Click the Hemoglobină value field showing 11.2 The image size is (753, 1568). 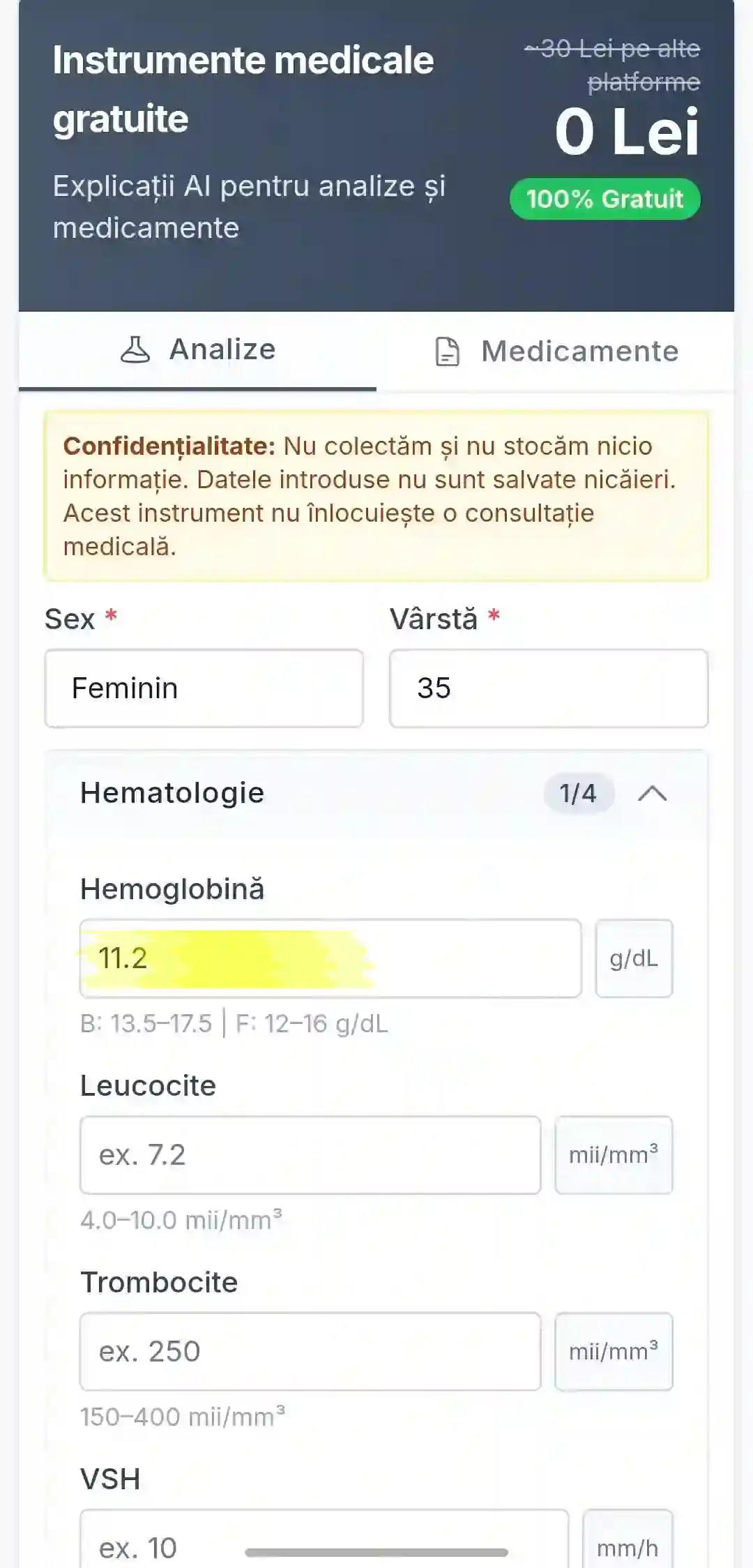331,958
